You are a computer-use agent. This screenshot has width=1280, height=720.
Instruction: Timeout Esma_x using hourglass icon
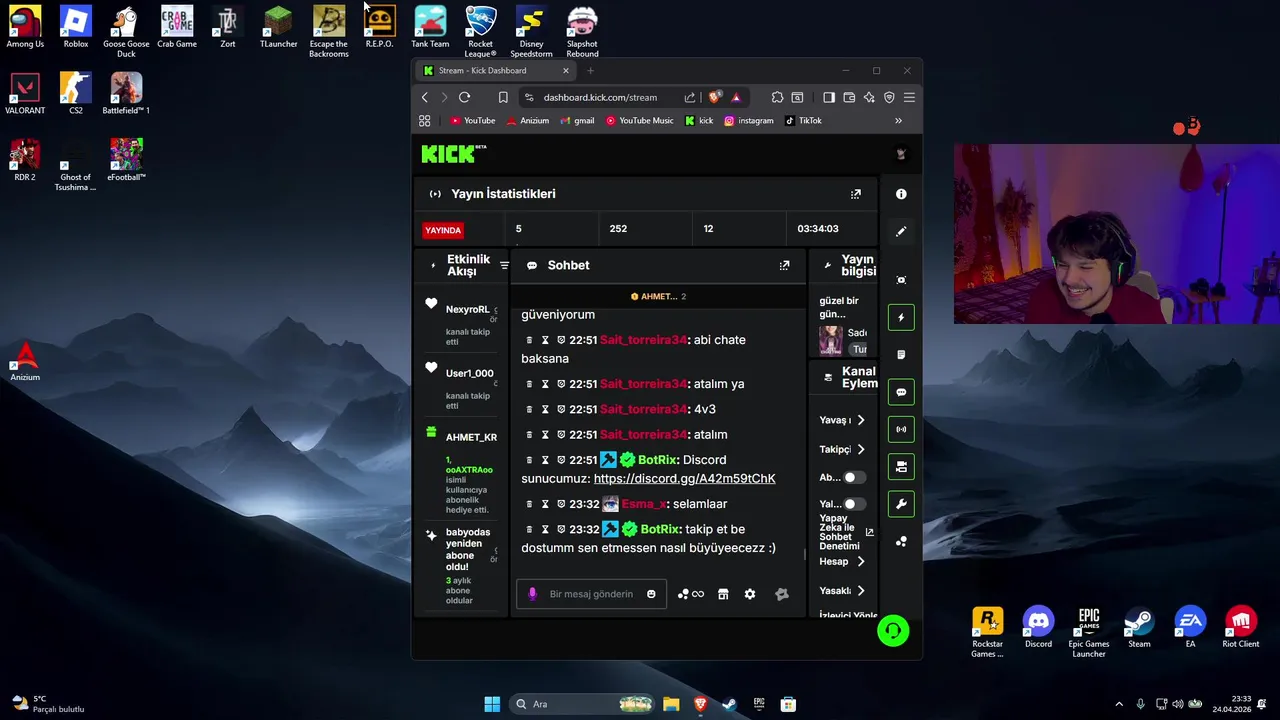[545, 504]
